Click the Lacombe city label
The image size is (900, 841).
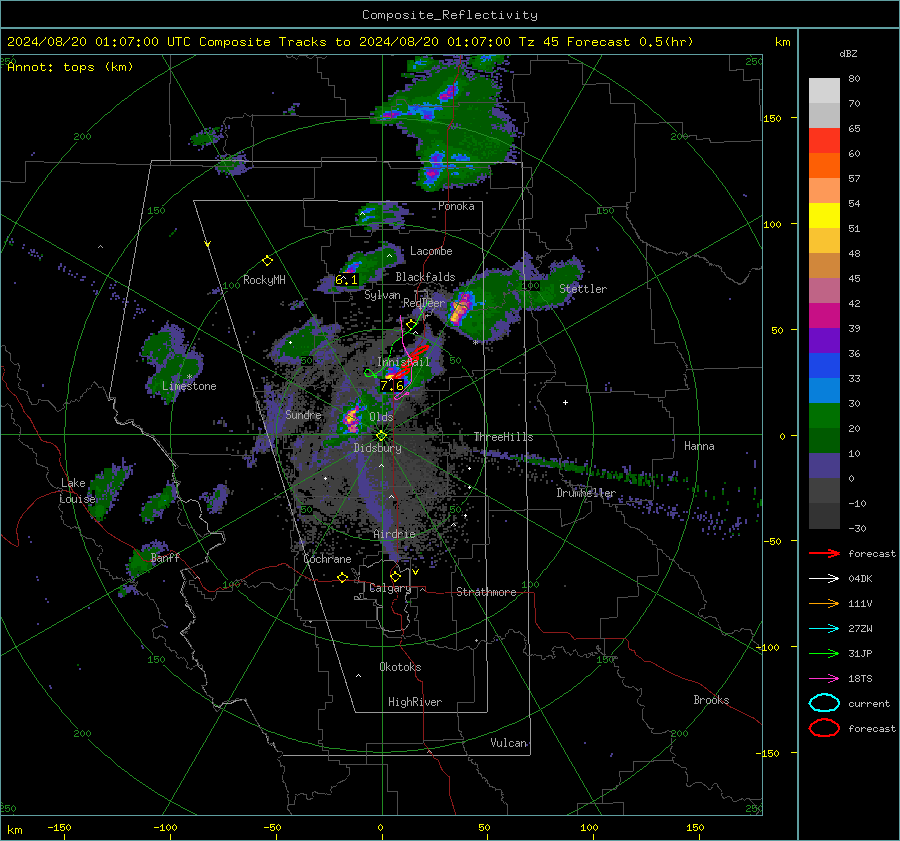point(431,251)
